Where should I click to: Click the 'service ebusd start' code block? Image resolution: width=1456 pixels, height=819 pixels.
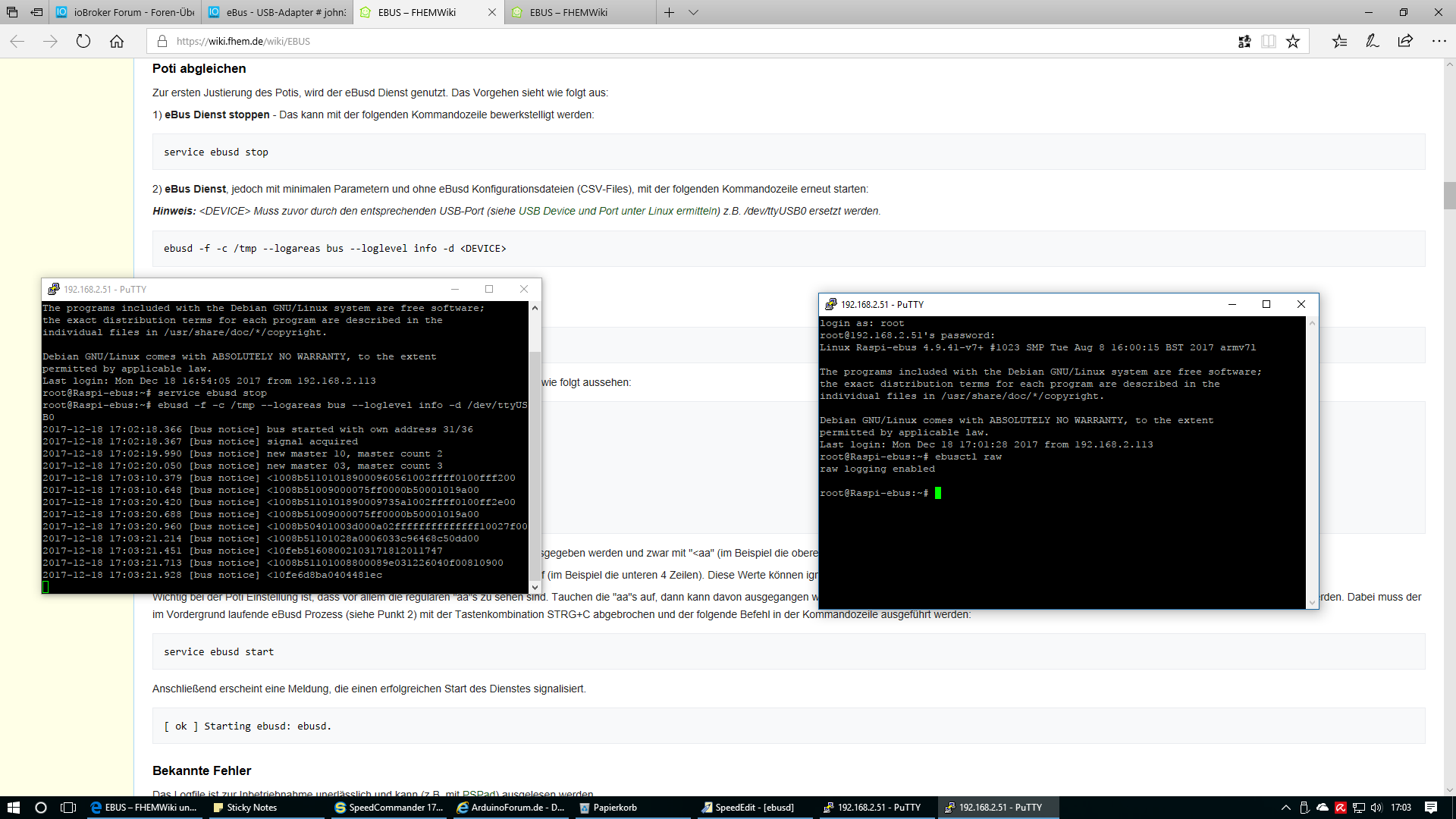click(789, 651)
